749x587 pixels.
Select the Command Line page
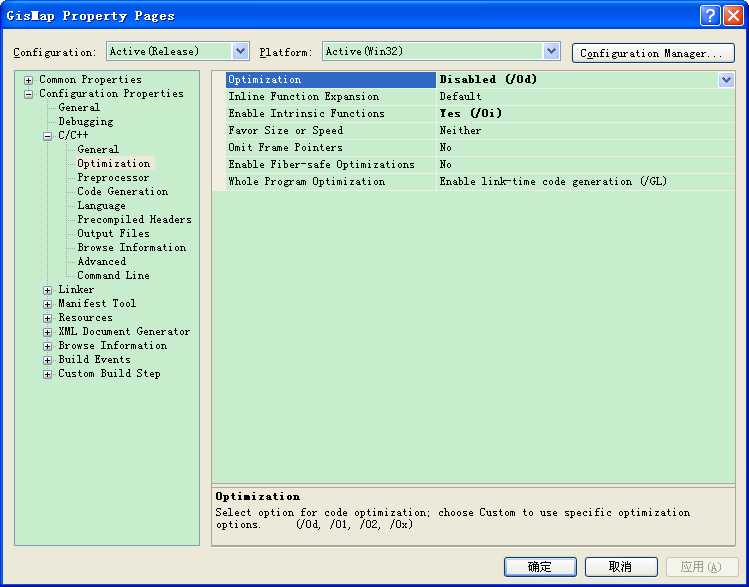point(113,276)
